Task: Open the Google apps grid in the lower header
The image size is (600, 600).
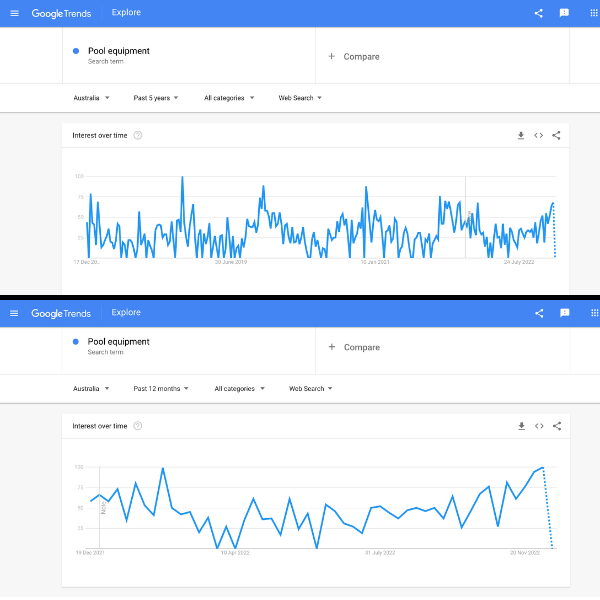Action: tap(589, 313)
